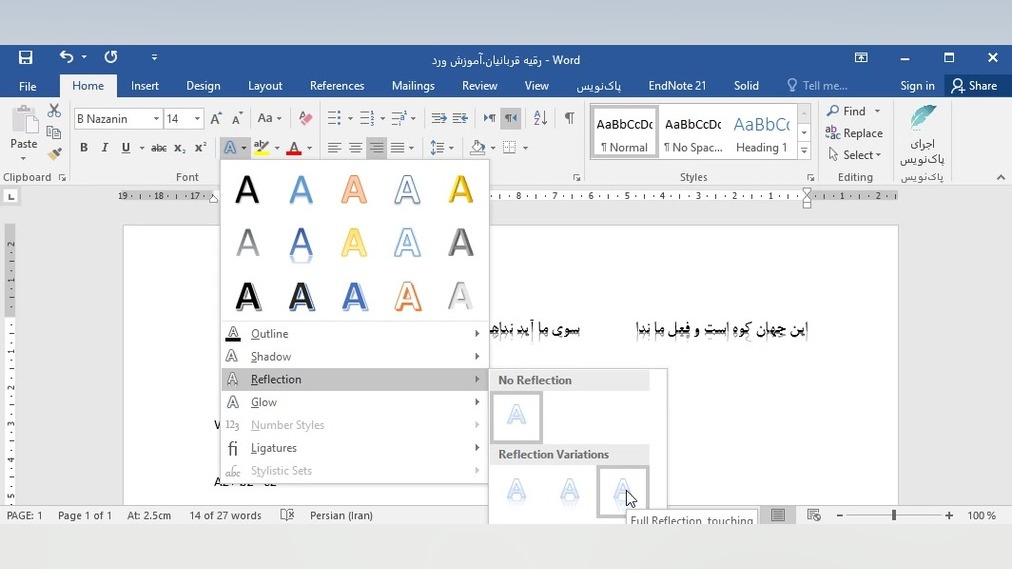
Task: Toggle Italic formatting
Action: pos(105,148)
